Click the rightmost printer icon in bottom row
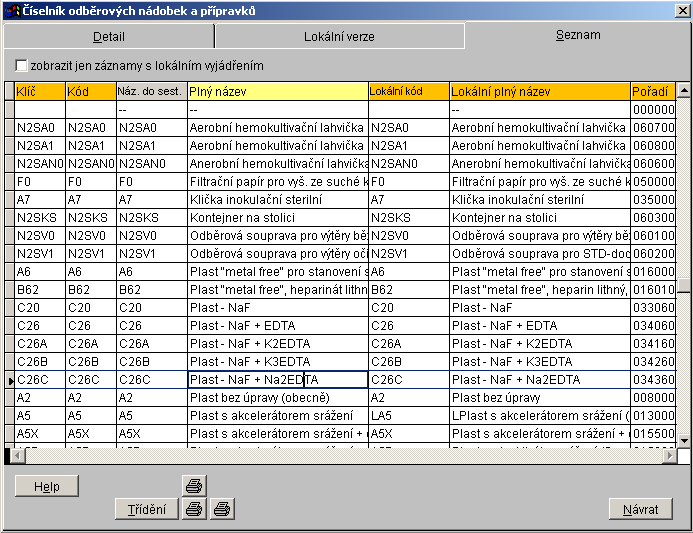Image resolution: width=693 pixels, height=533 pixels. (222, 509)
